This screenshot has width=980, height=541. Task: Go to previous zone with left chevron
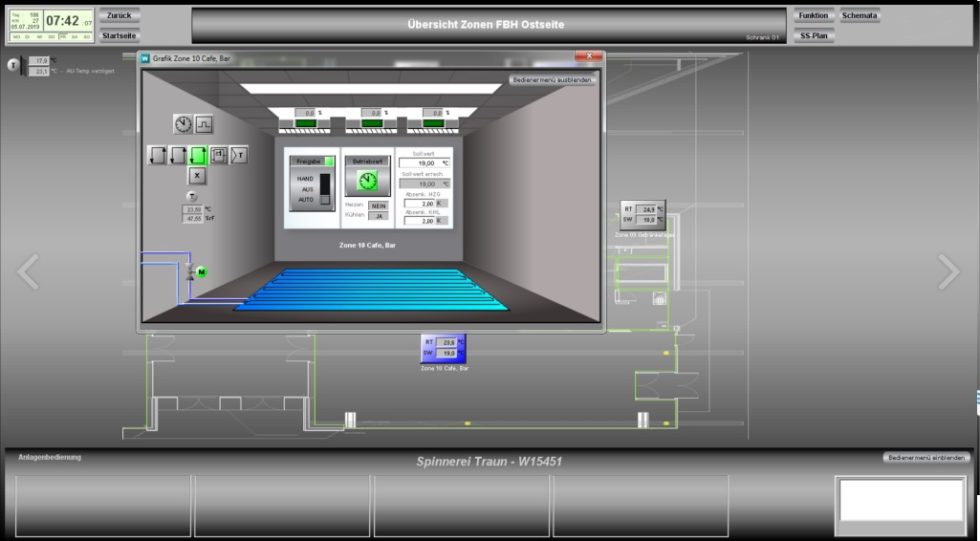(29, 272)
